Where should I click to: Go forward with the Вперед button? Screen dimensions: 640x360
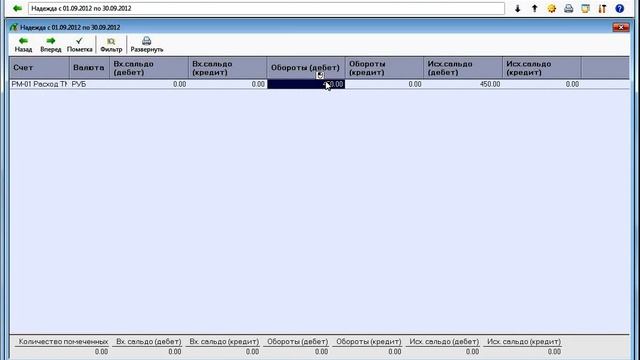click(51, 44)
